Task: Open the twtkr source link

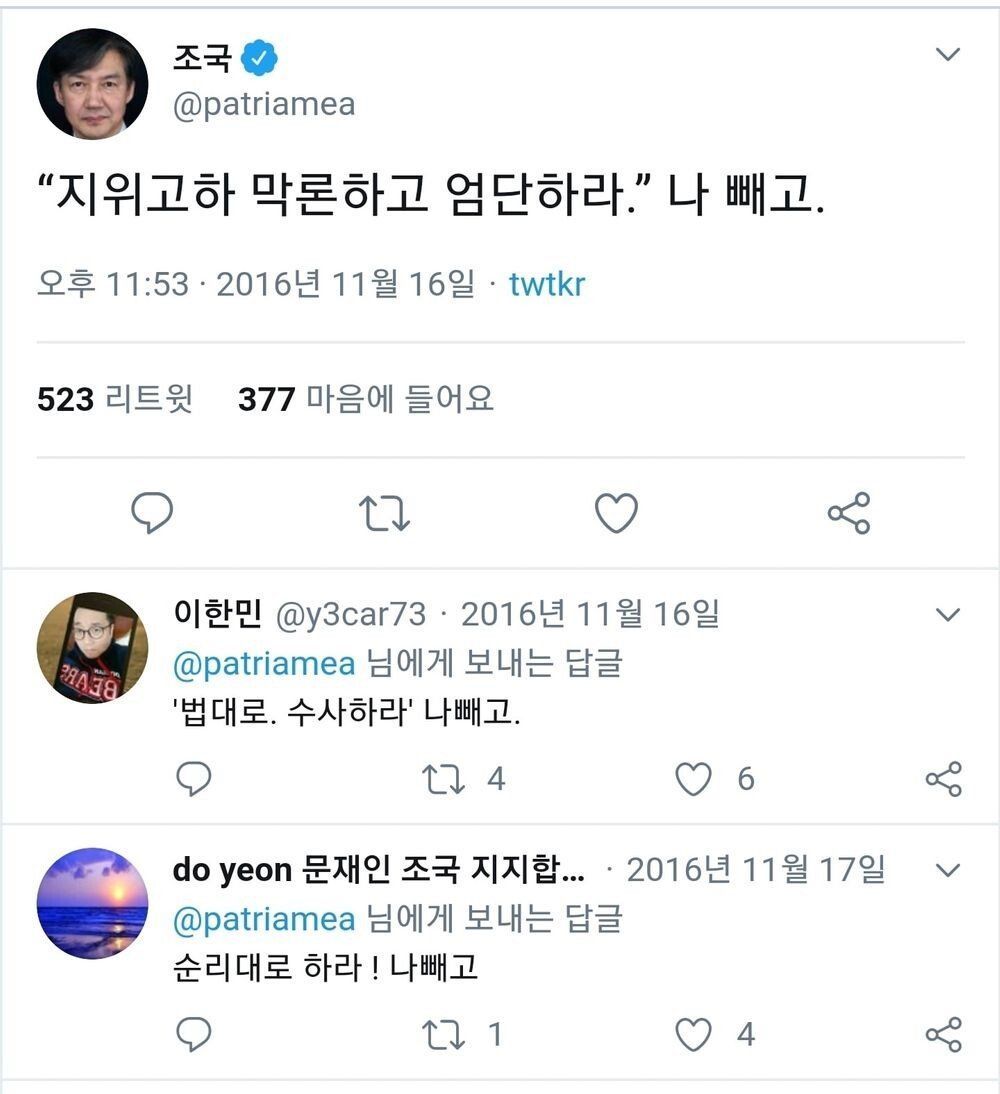Action: click(547, 285)
